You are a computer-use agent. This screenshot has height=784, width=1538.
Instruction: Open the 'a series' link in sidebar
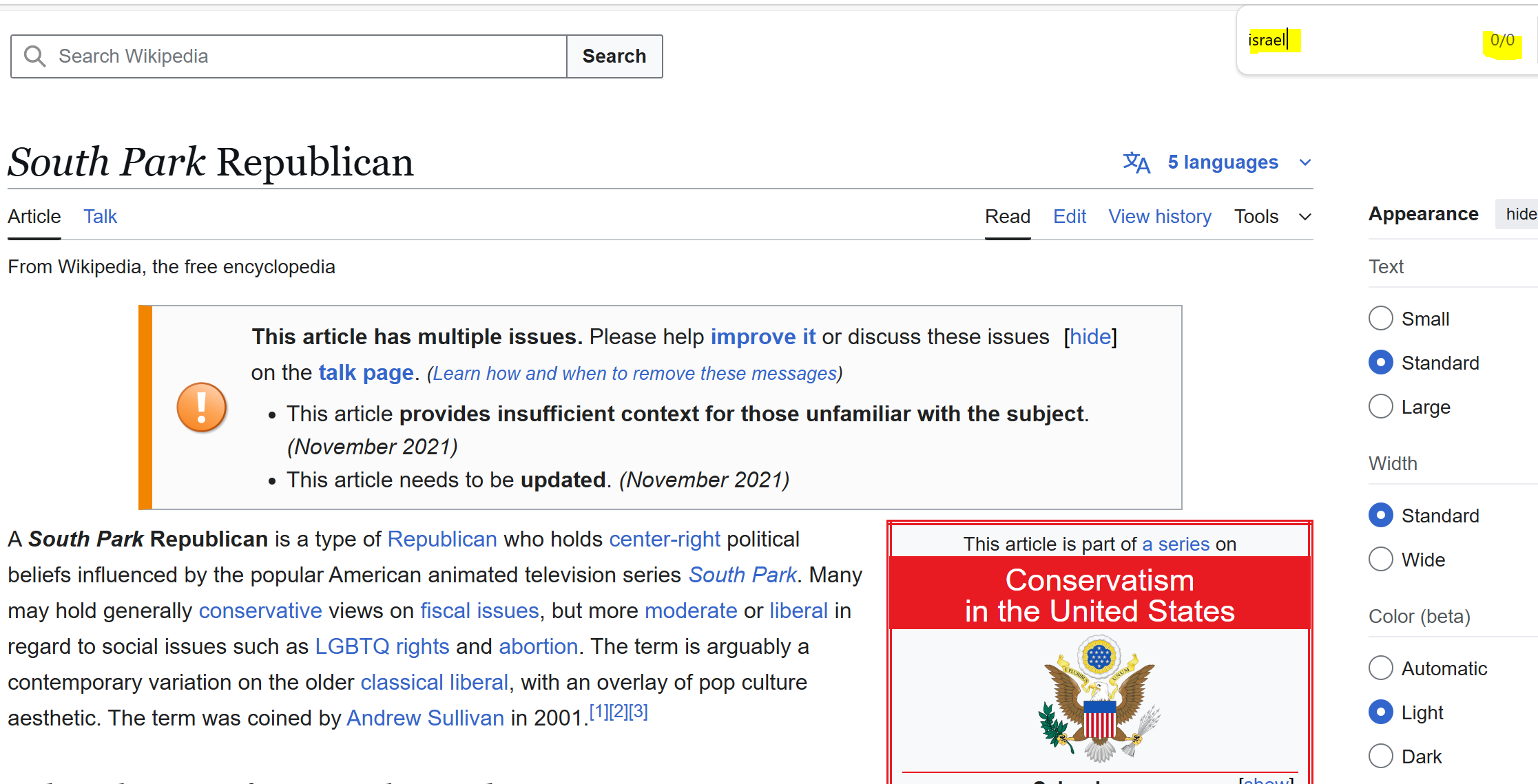[x=1175, y=544]
